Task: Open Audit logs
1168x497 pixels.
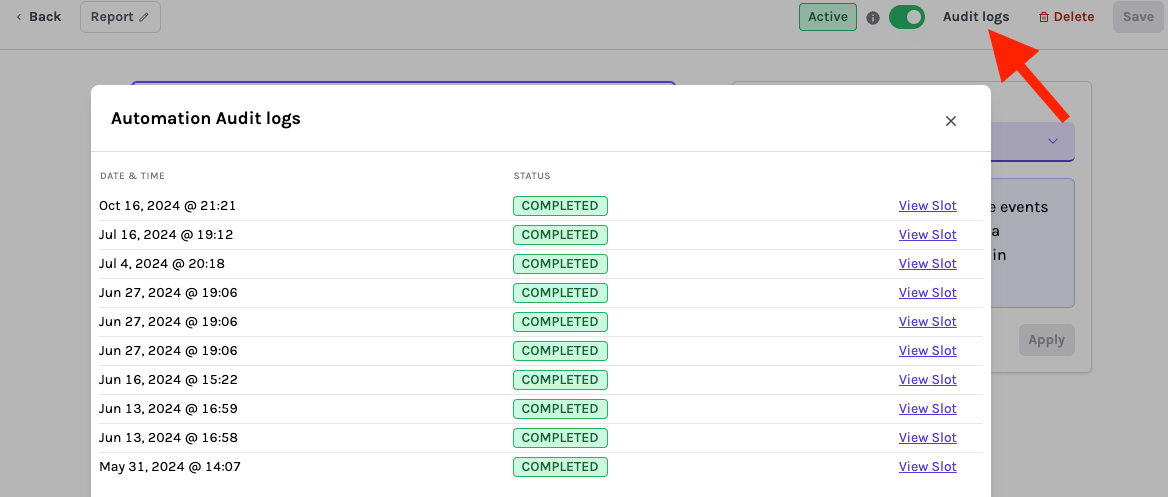Action: pyautogui.click(x=976, y=17)
